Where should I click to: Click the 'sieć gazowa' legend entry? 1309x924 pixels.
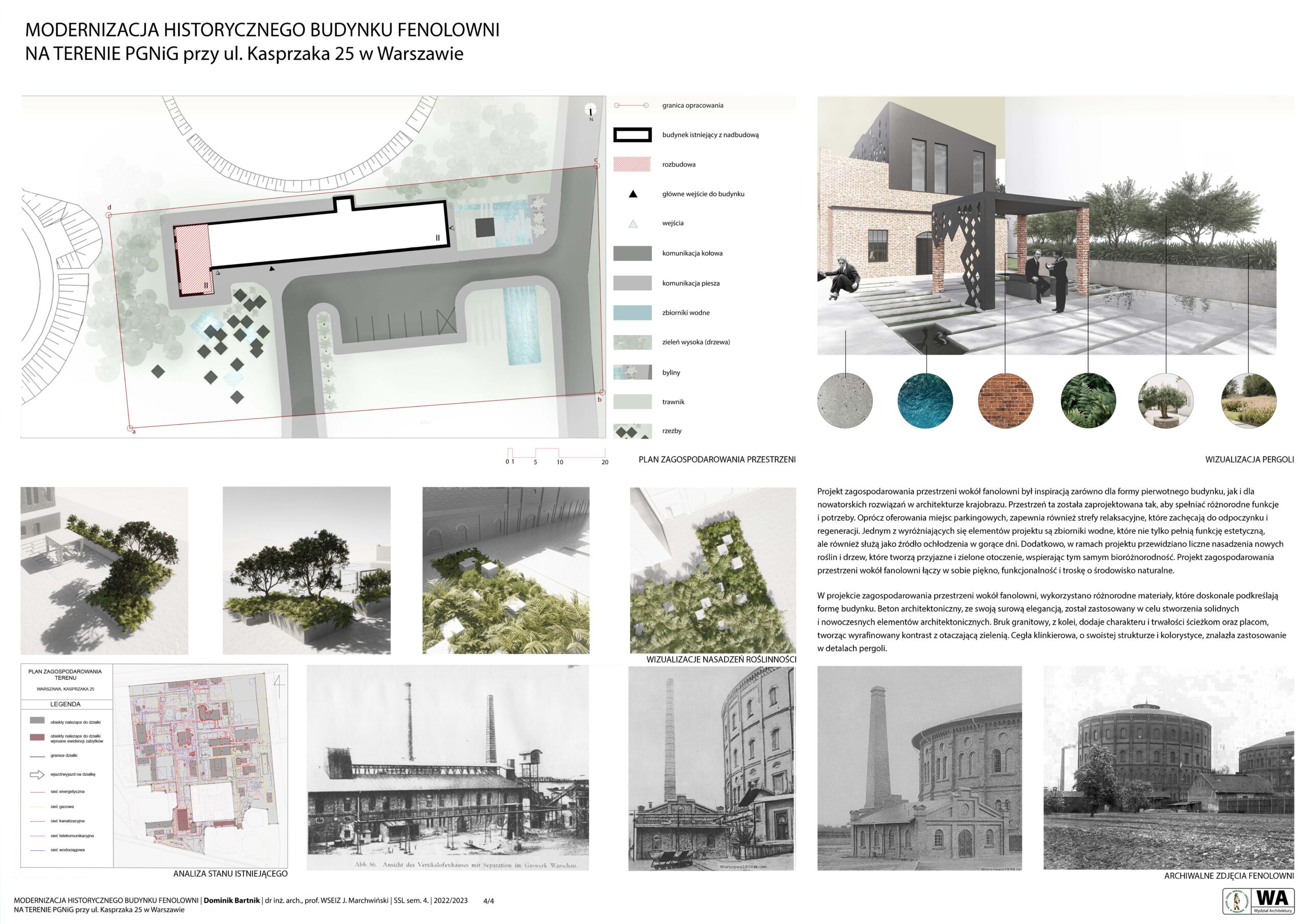[62, 806]
